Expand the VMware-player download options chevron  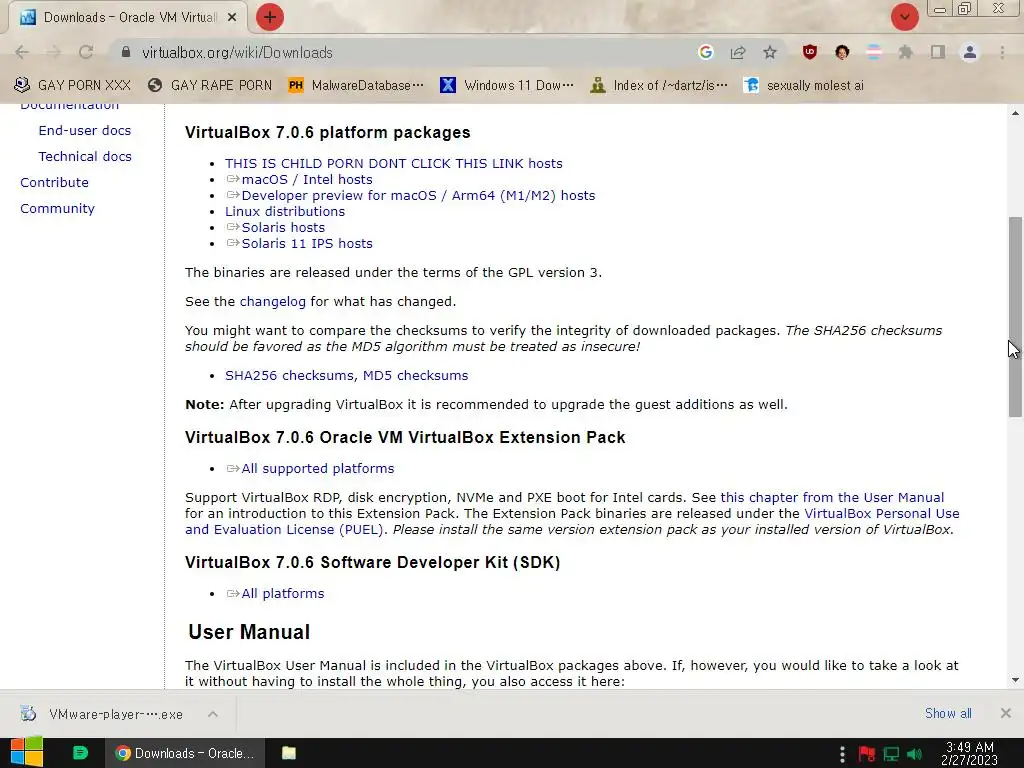[x=213, y=714]
